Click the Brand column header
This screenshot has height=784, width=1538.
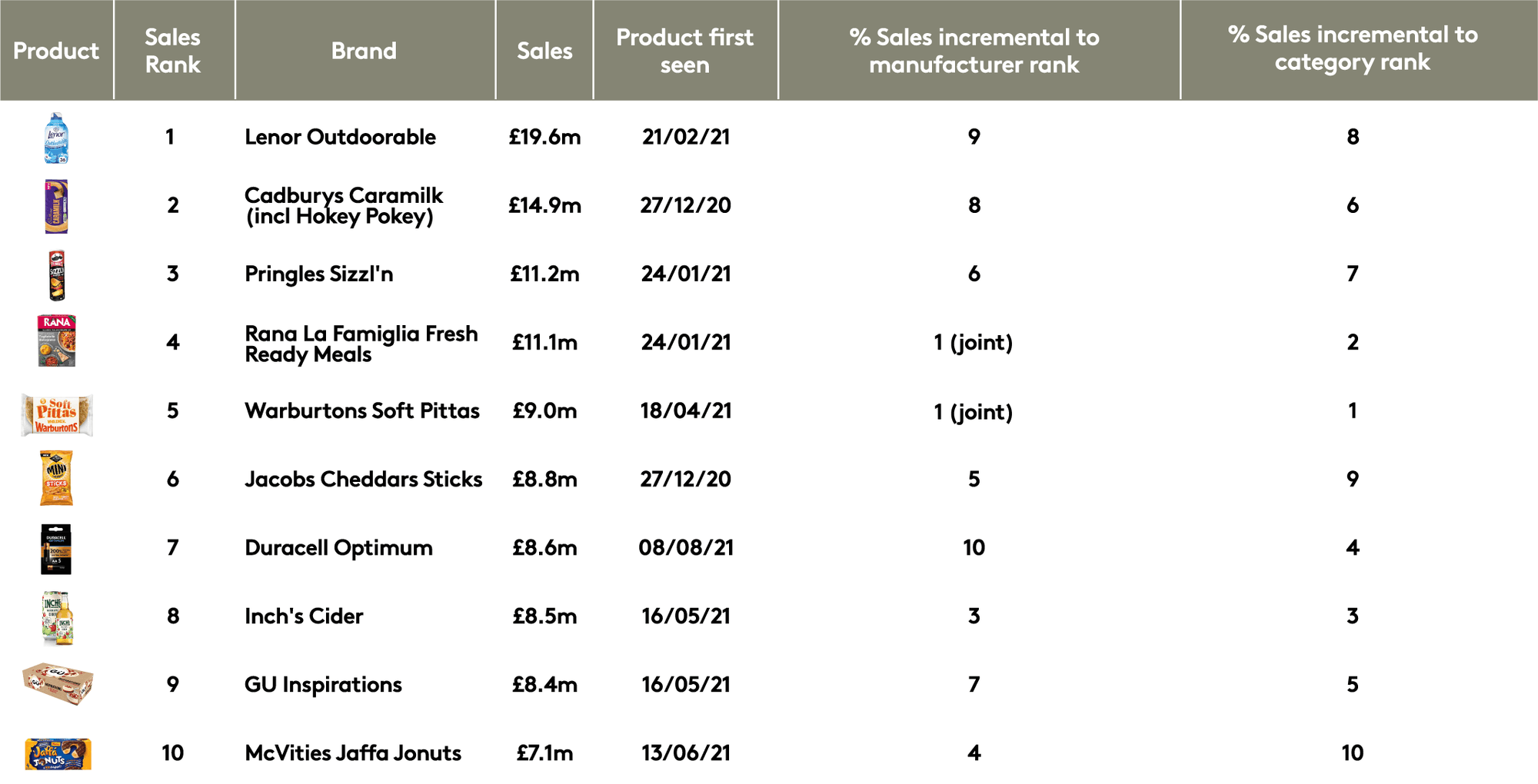coord(365,51)
